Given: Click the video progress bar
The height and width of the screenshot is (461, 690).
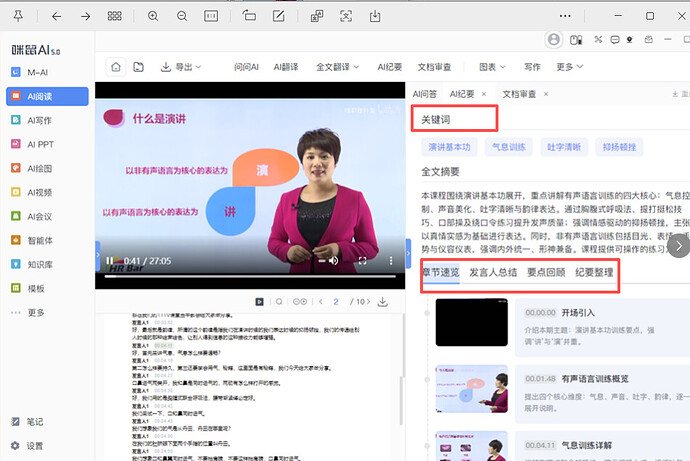Looking at the screenshot, I should 250,276.
